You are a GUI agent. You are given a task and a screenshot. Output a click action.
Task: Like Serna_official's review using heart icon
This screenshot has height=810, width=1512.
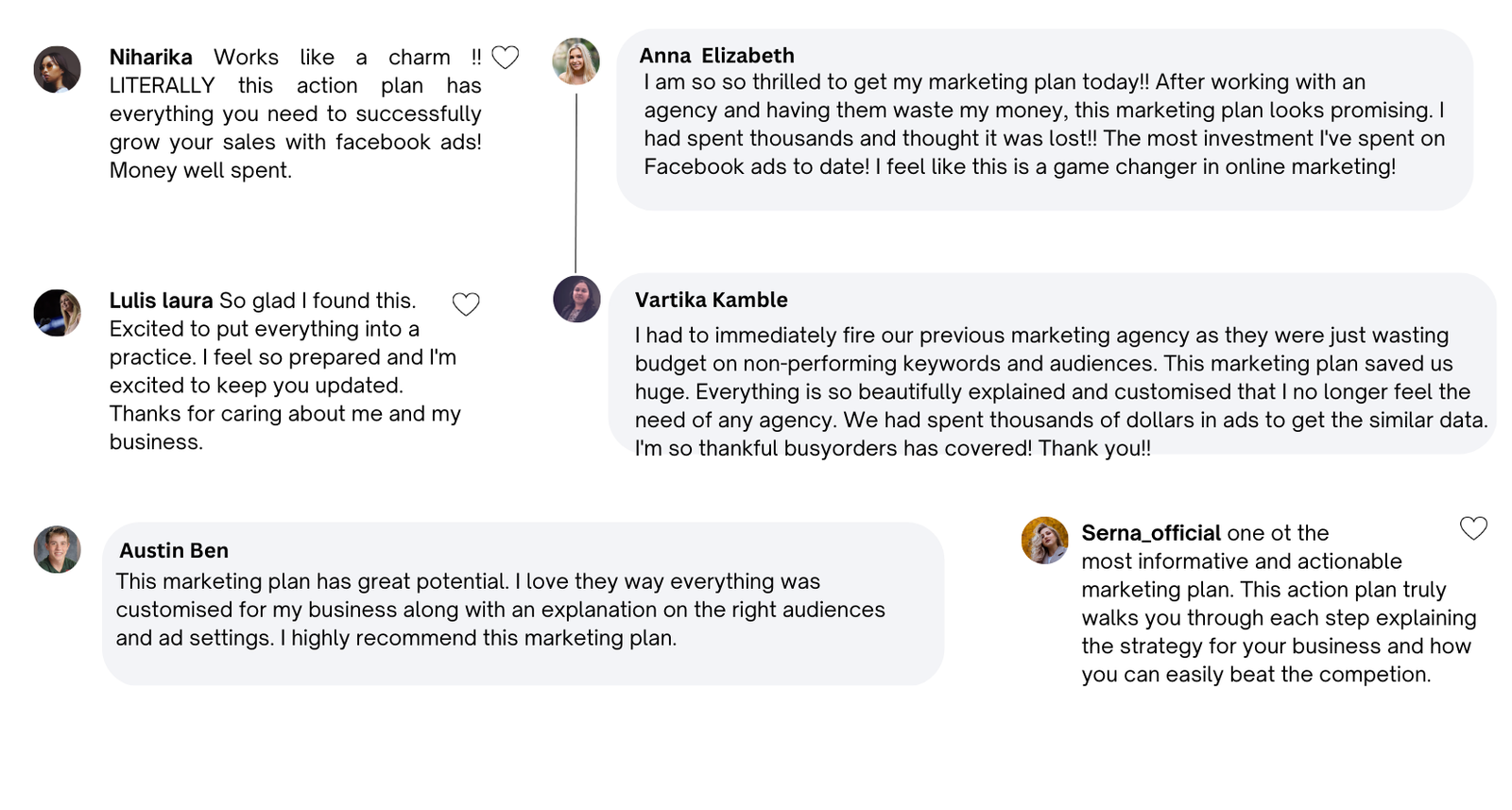[x=1473, y=528]
